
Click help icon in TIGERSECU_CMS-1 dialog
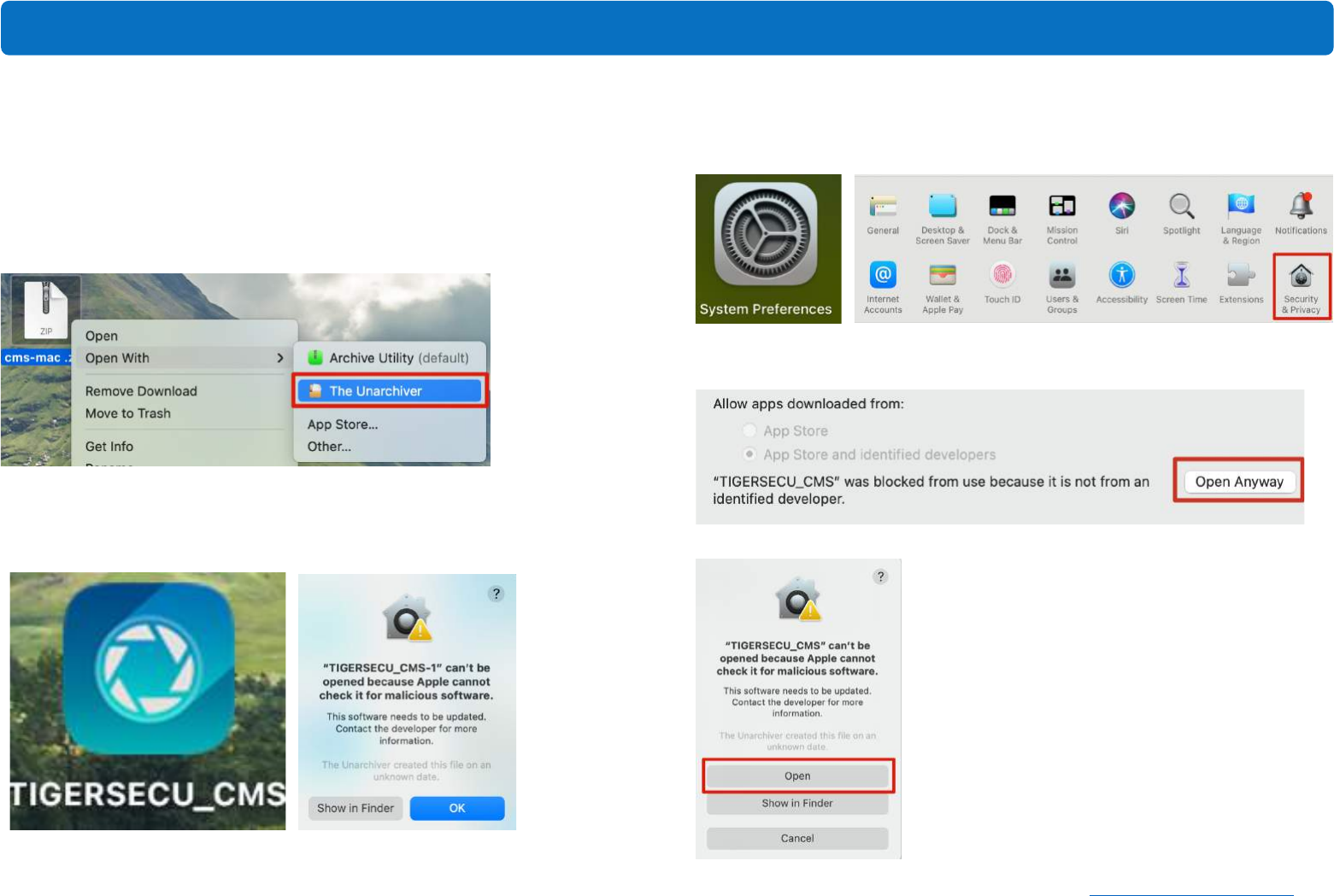pyautogui.click(x=496, y=594)
